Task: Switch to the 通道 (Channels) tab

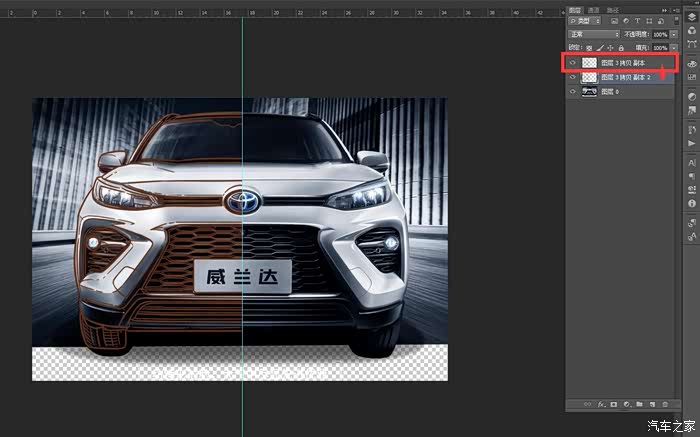Action: coord(593,9)
